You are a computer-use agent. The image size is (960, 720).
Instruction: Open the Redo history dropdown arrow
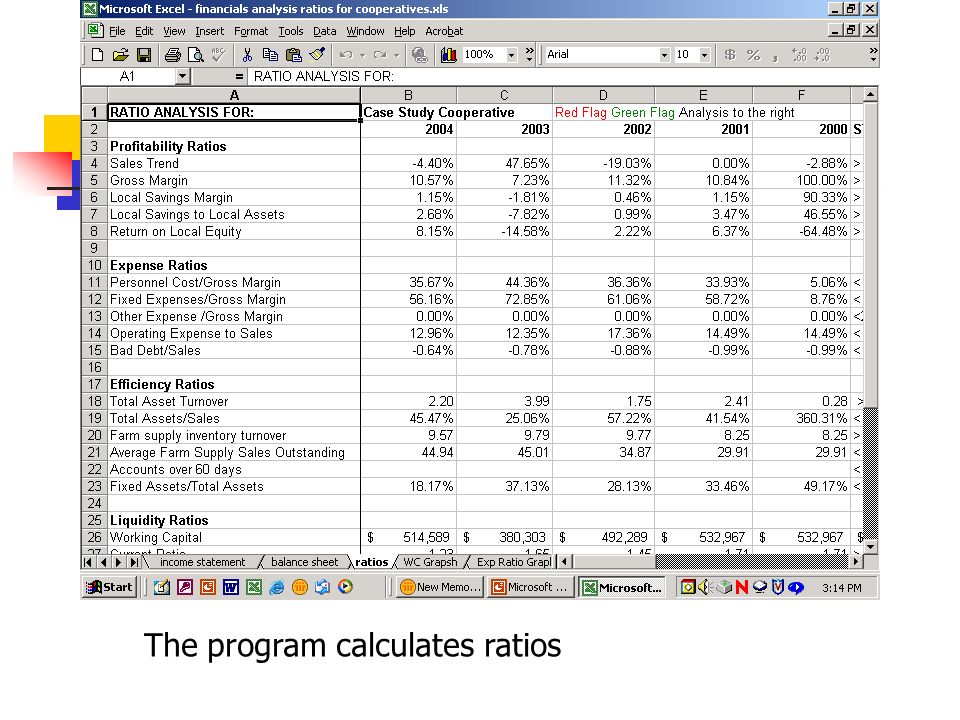(x=397, y=55)
